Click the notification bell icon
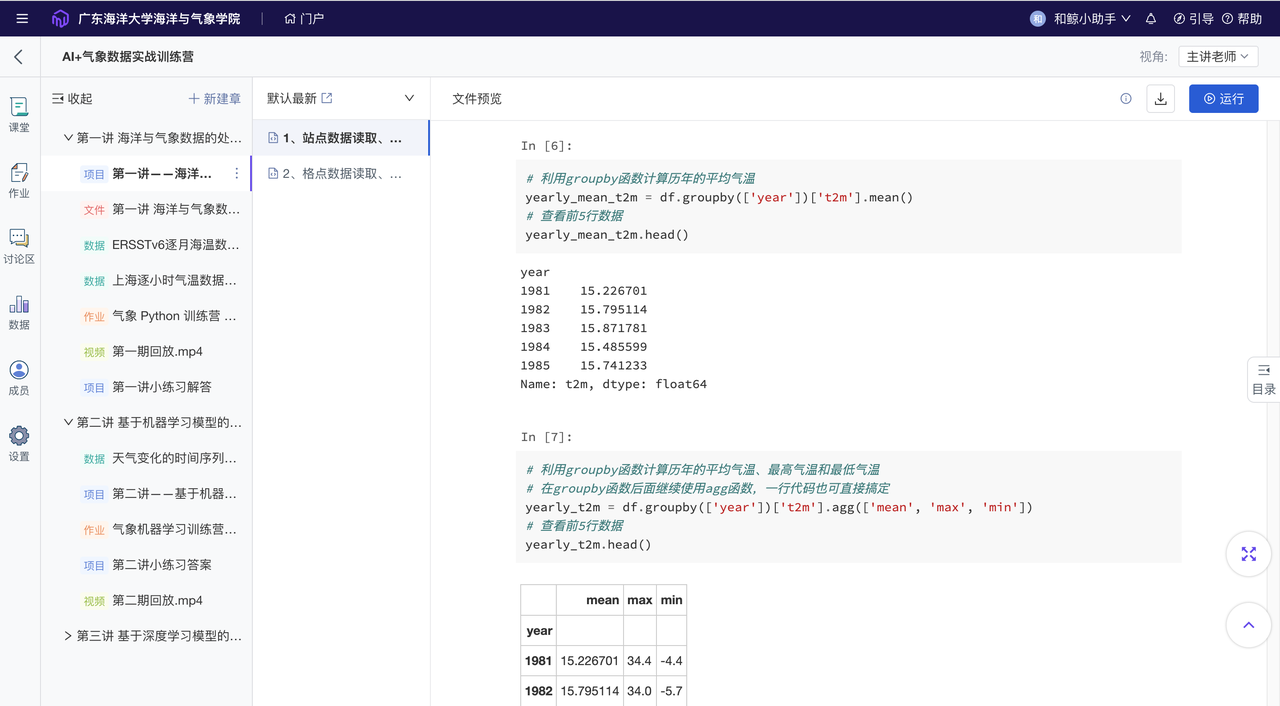 tap(1151, 18)
